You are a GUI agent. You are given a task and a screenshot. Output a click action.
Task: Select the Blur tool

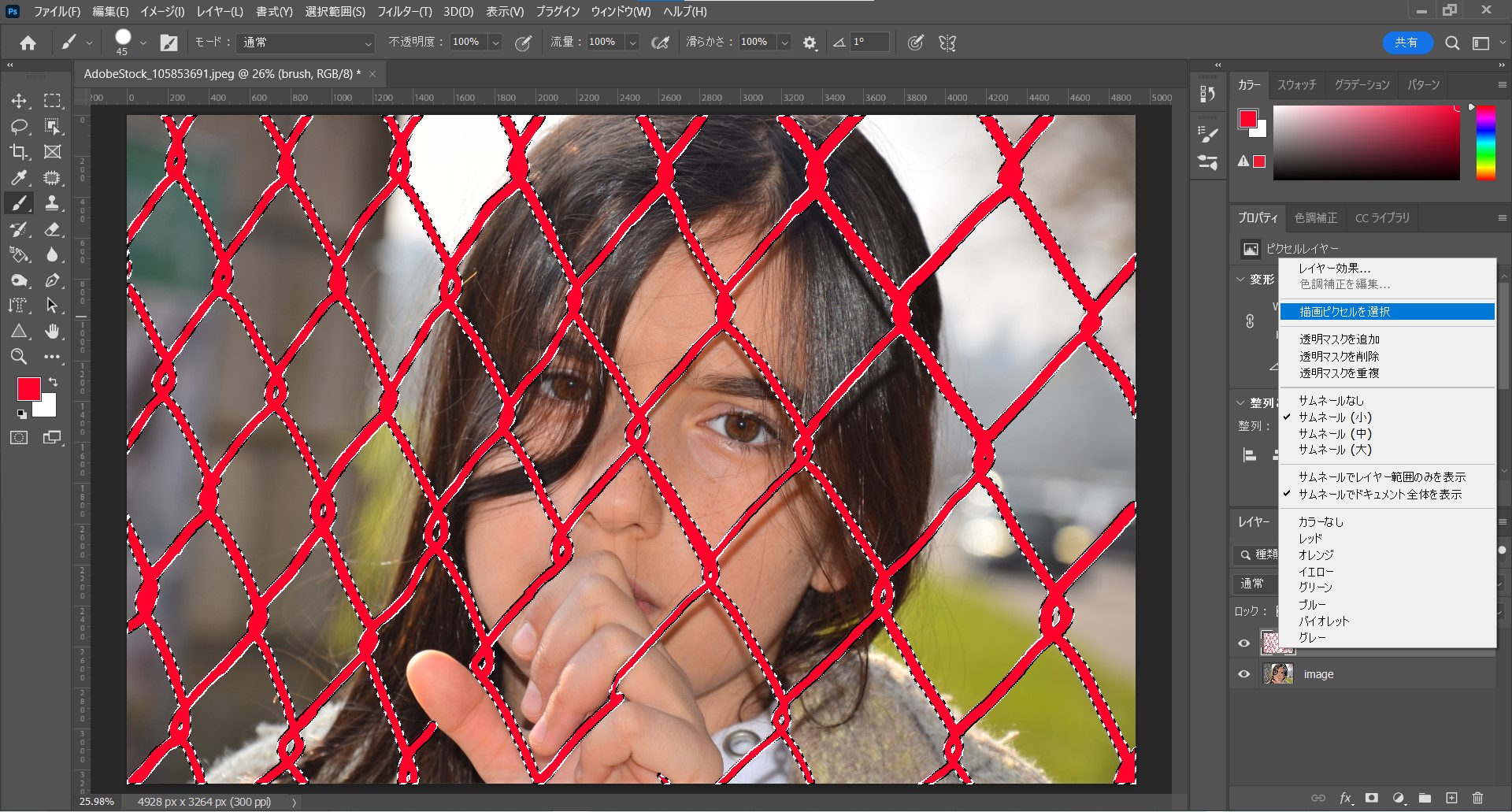(52, 254)
